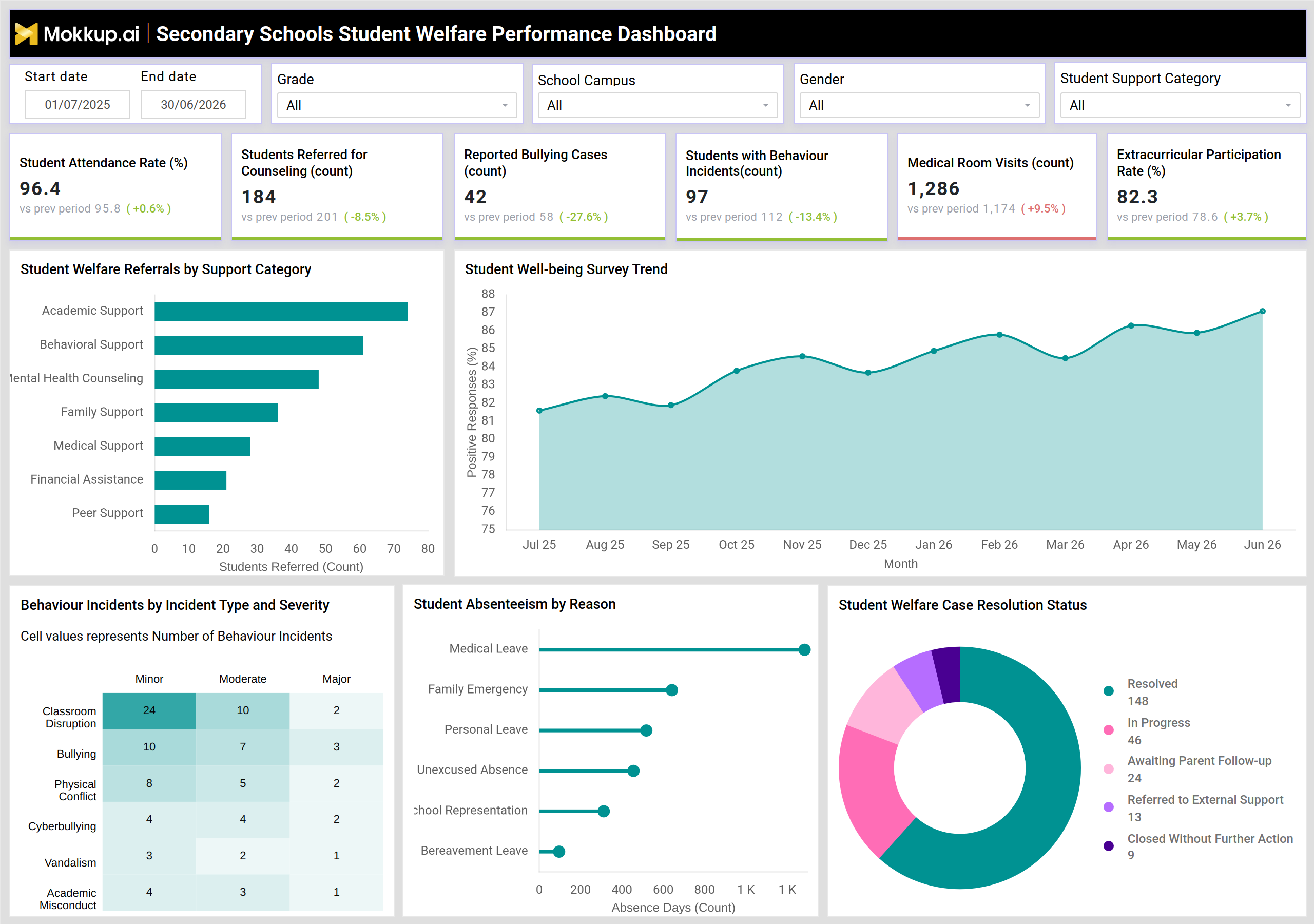Click Physical Conflict Minor cell 8
The height and width of the screenshot is (924, 1314).
pos(149,783)
